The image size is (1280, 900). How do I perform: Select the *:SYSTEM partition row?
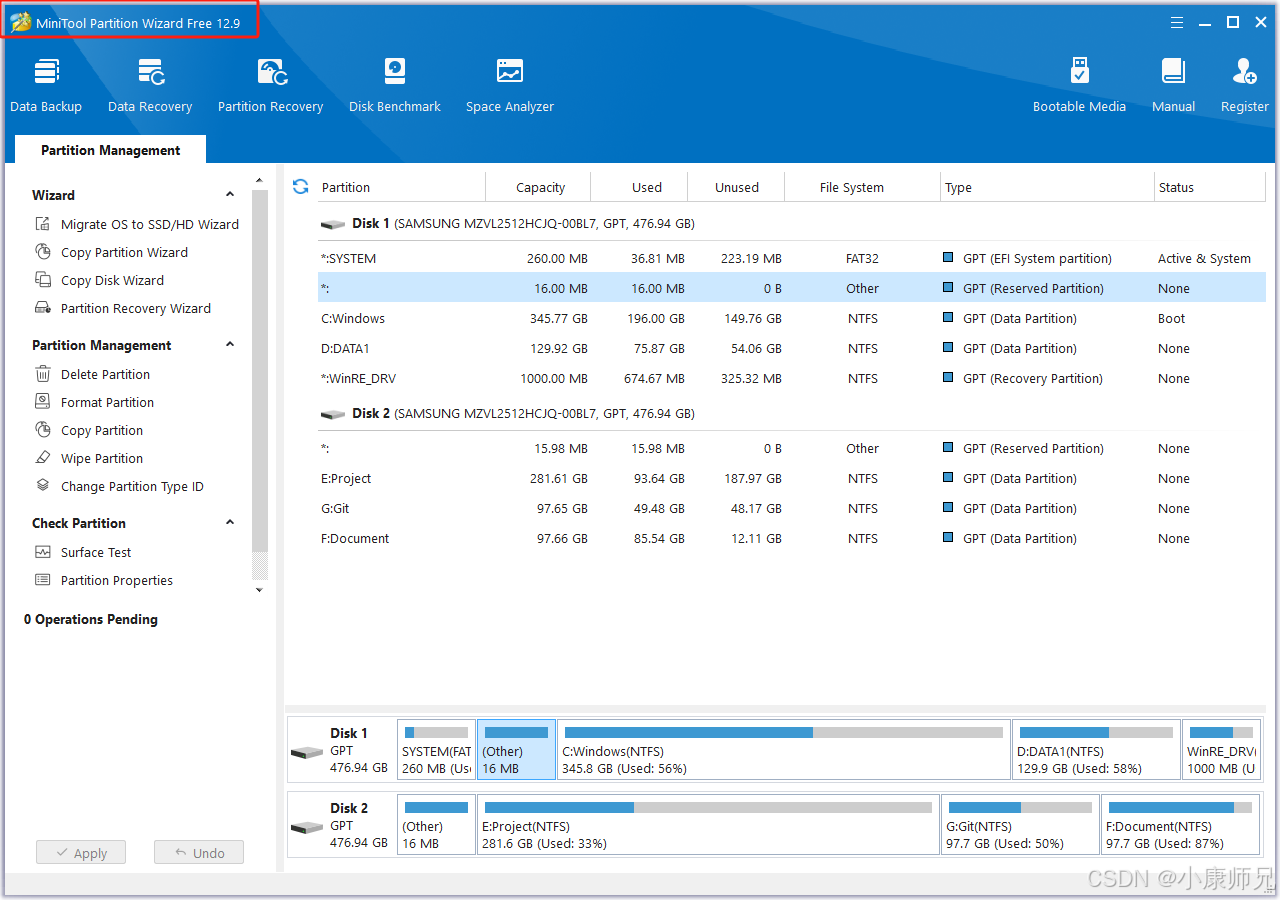(792, 258)
